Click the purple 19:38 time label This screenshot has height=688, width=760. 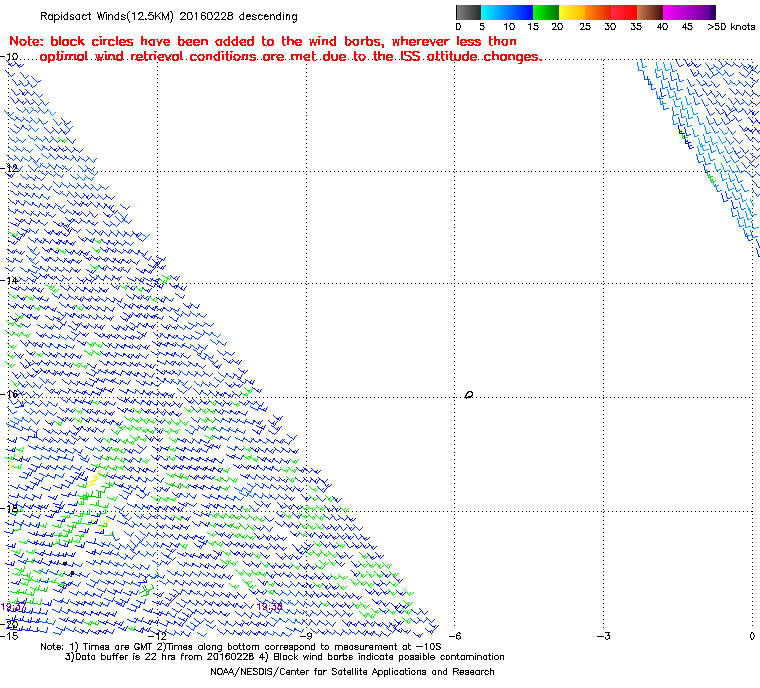(269, 607)
